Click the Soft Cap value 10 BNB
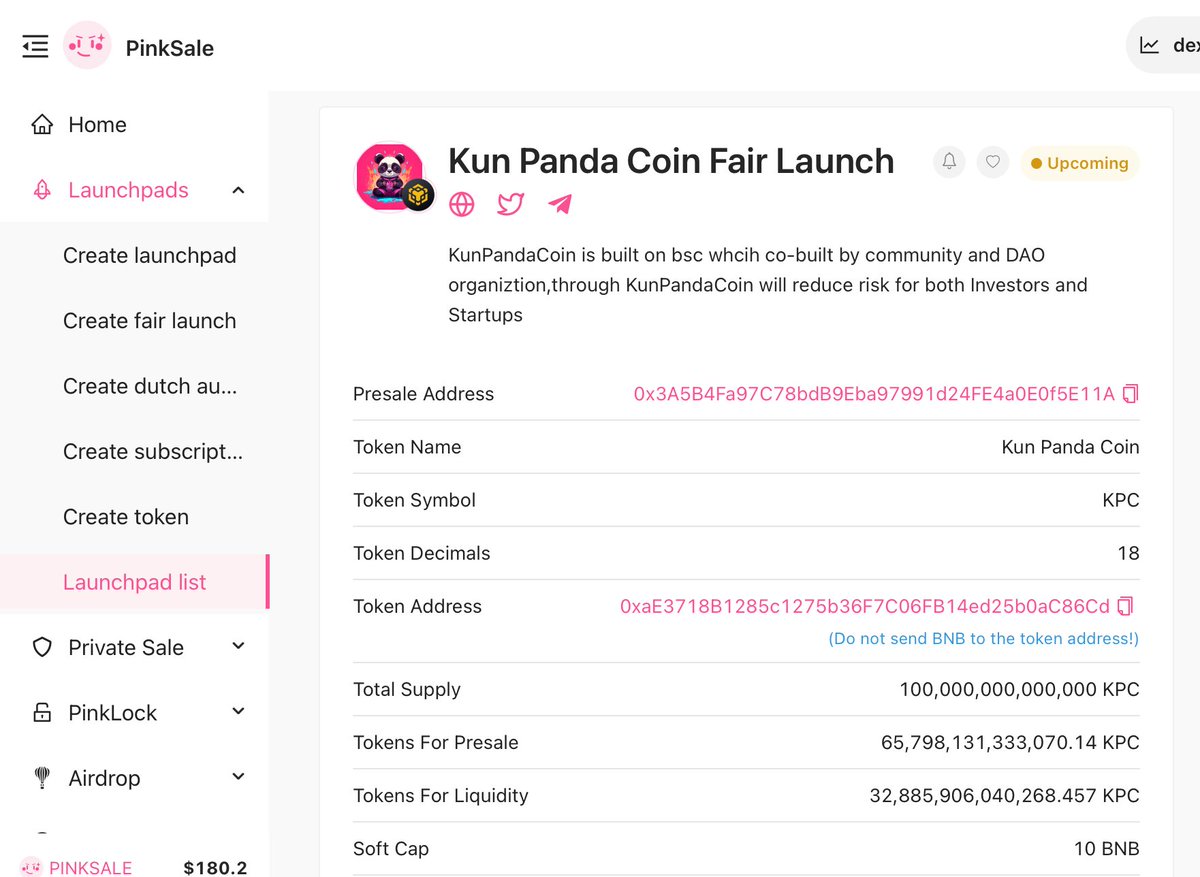Image resolution: width=1200 pixels, height=877 pixels. [1106, 849]
